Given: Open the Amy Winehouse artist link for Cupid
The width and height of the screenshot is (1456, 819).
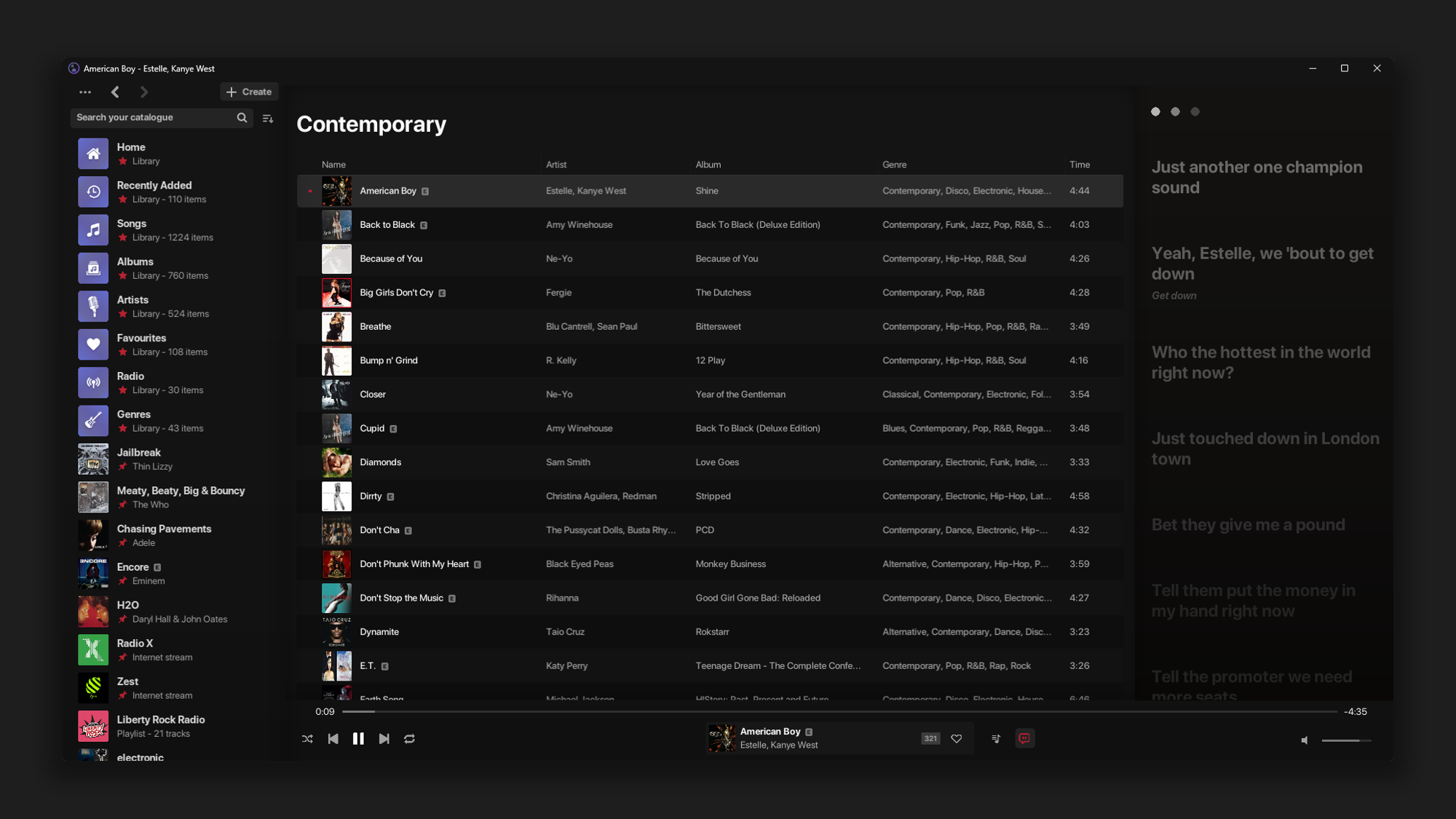Looking at the screenshot, I should (579, 429).
